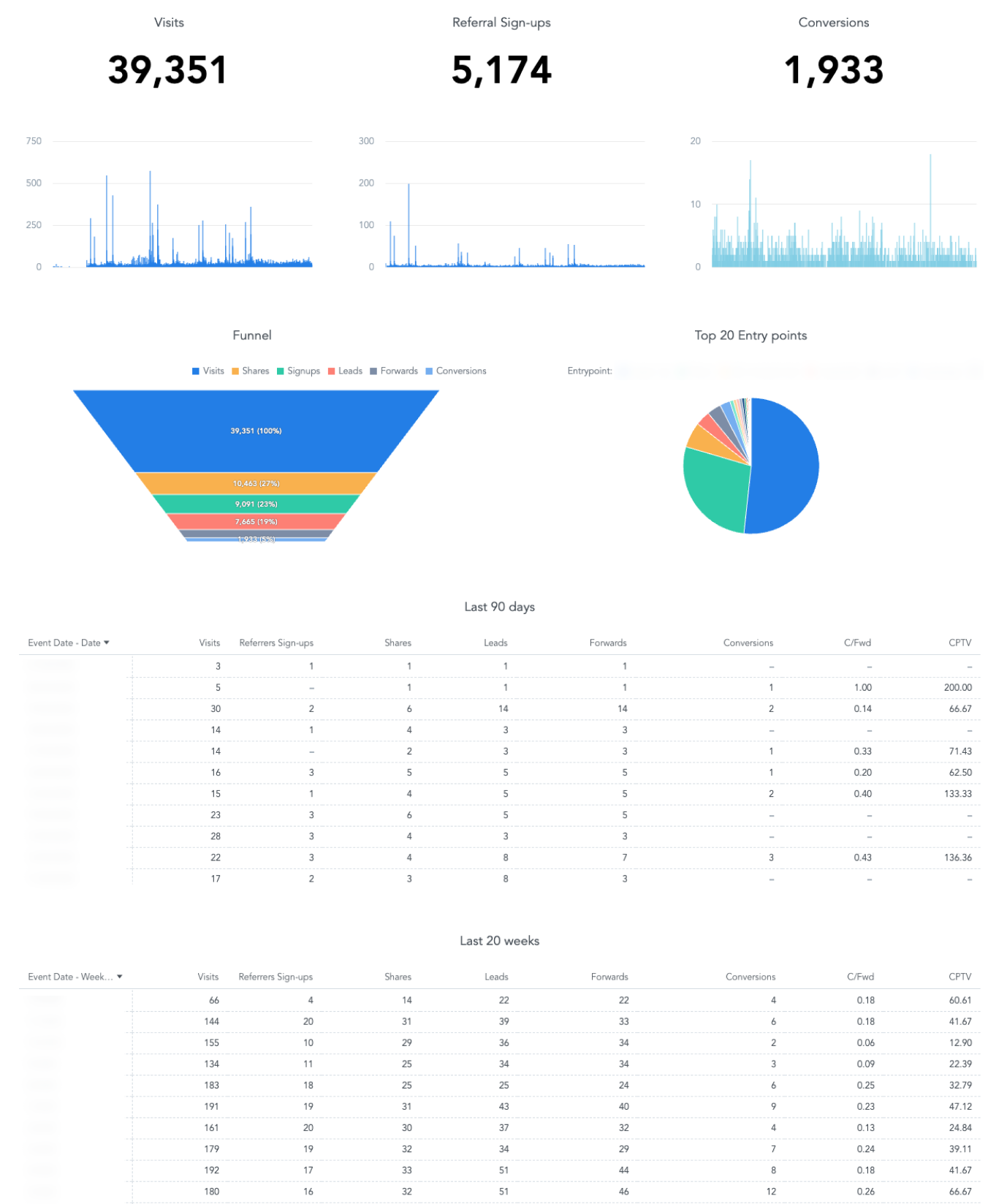1007x1204 pixels.
Task: Sort Last 90 days table by Leads
Action: tap(495, 643)
